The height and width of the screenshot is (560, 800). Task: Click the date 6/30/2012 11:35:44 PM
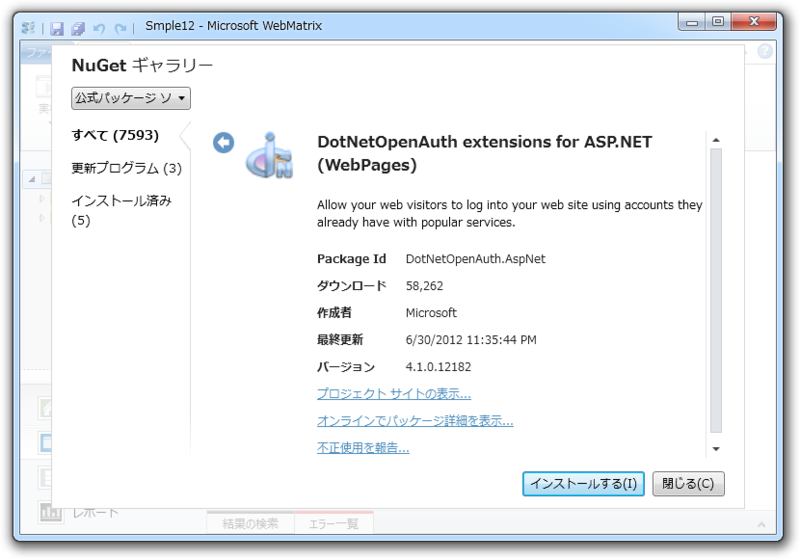click(x=471, y=340)
